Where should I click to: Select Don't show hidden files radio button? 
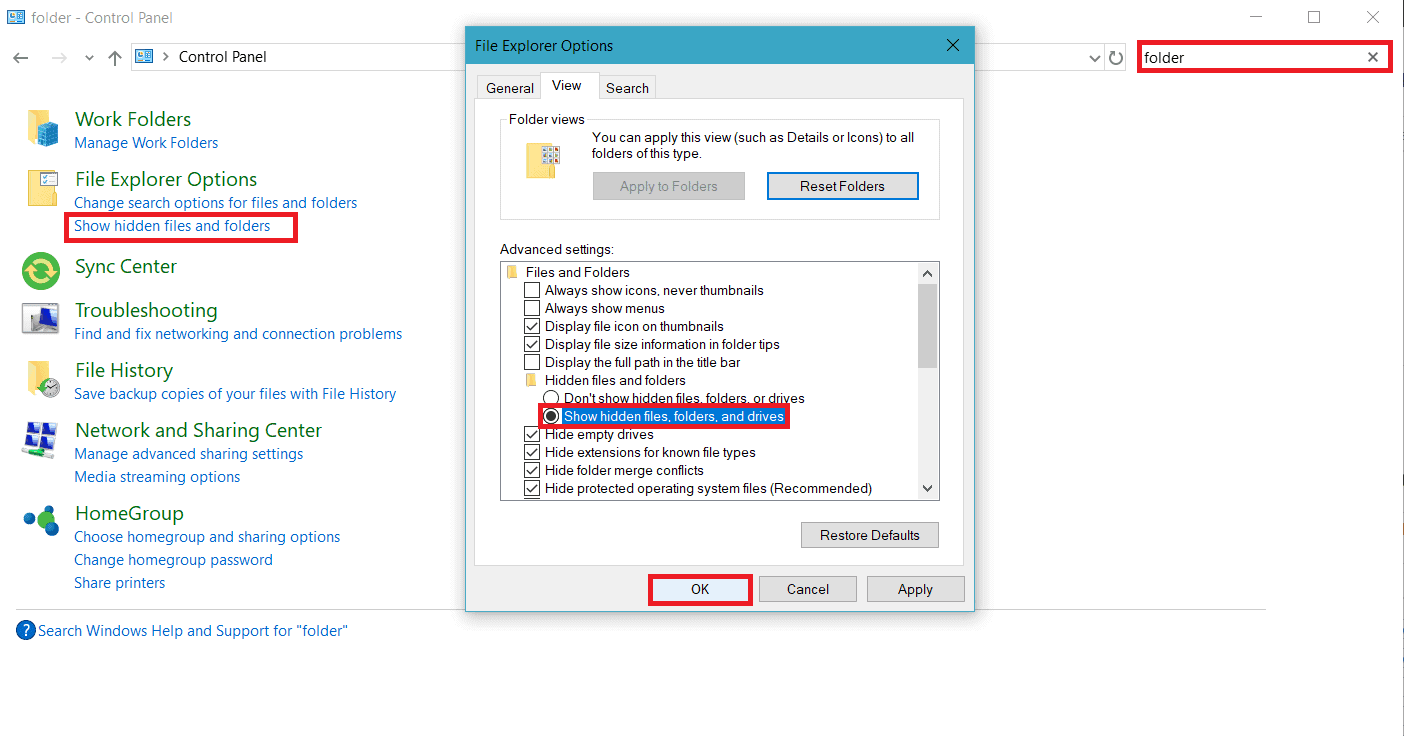click(x=550, y=397)
